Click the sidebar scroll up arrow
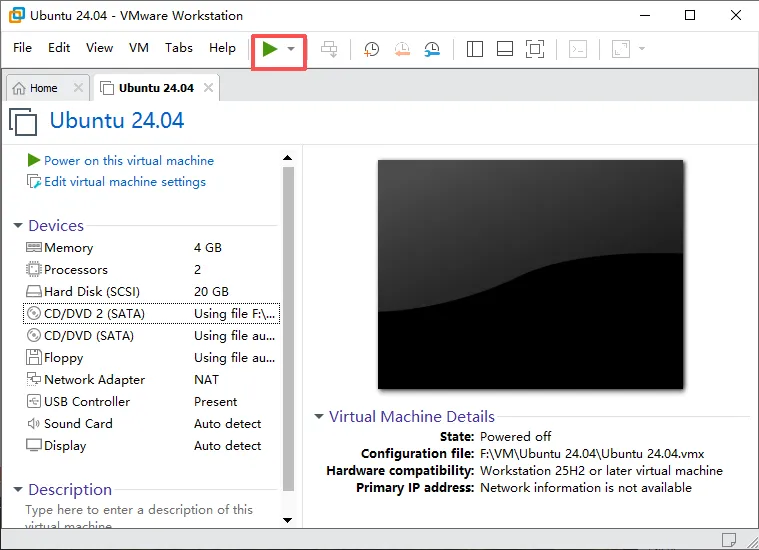Viewport: 759px width, 550px height. (x=288, y=158)
